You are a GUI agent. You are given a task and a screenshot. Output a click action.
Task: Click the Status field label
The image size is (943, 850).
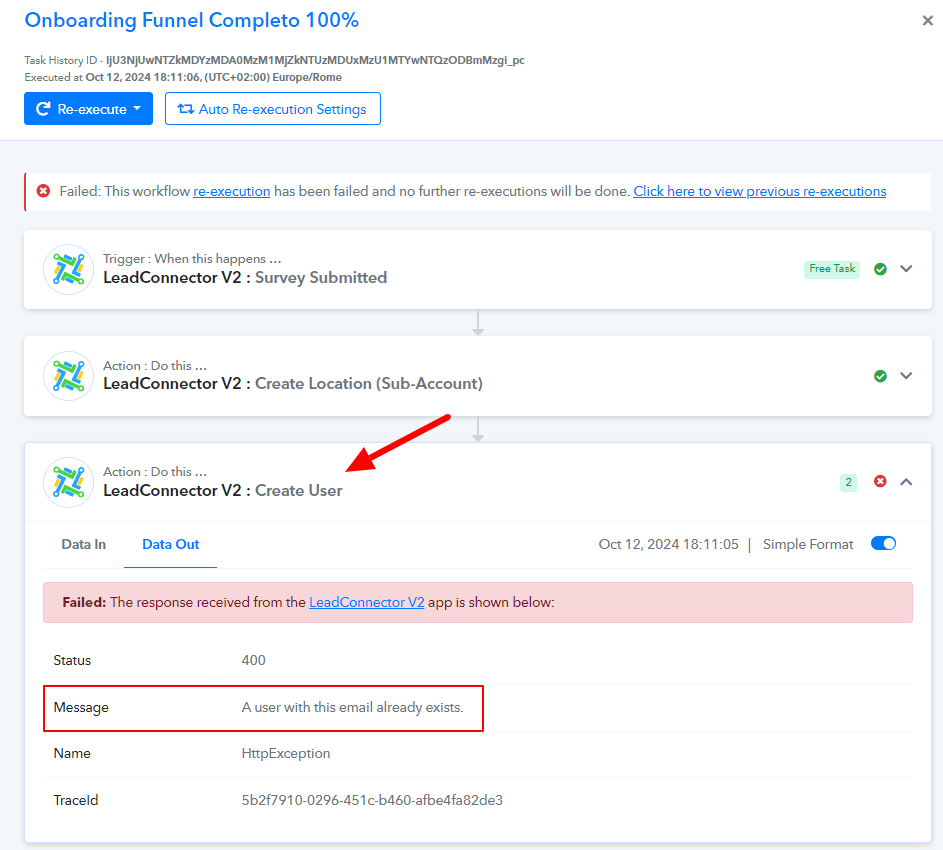click(x=72, y=660)
